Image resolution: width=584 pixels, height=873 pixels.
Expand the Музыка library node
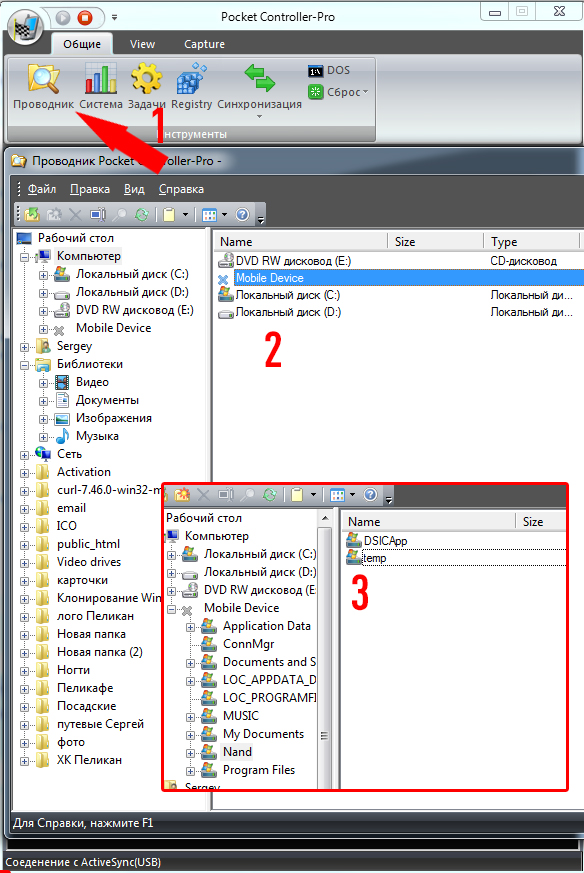43,438
